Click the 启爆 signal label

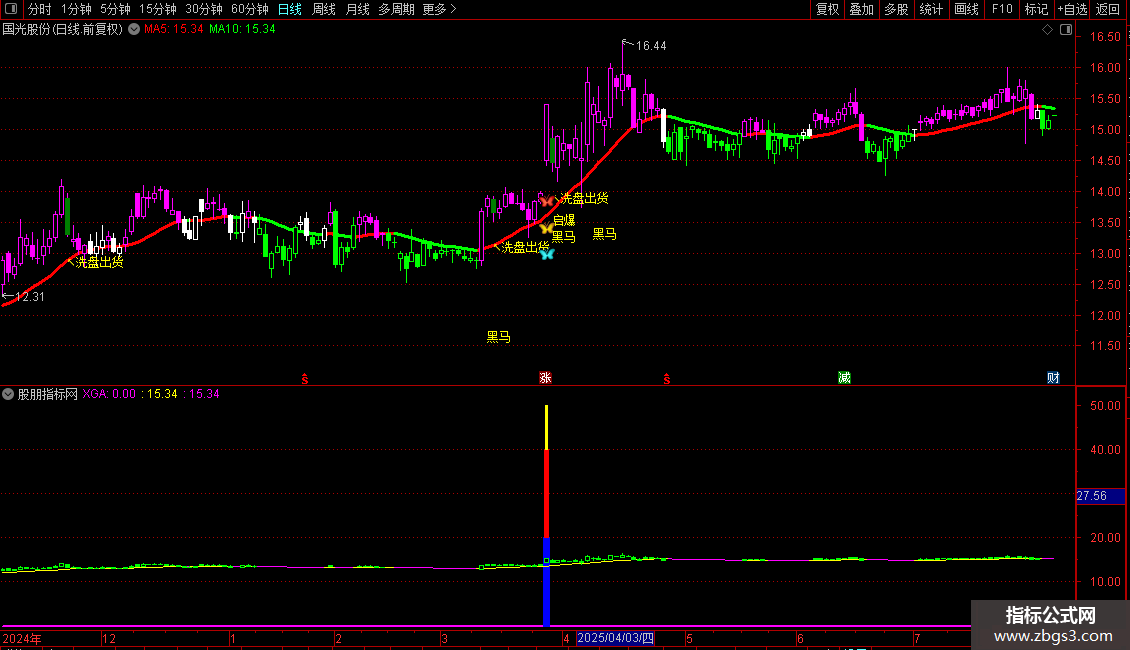coord(564,221)
